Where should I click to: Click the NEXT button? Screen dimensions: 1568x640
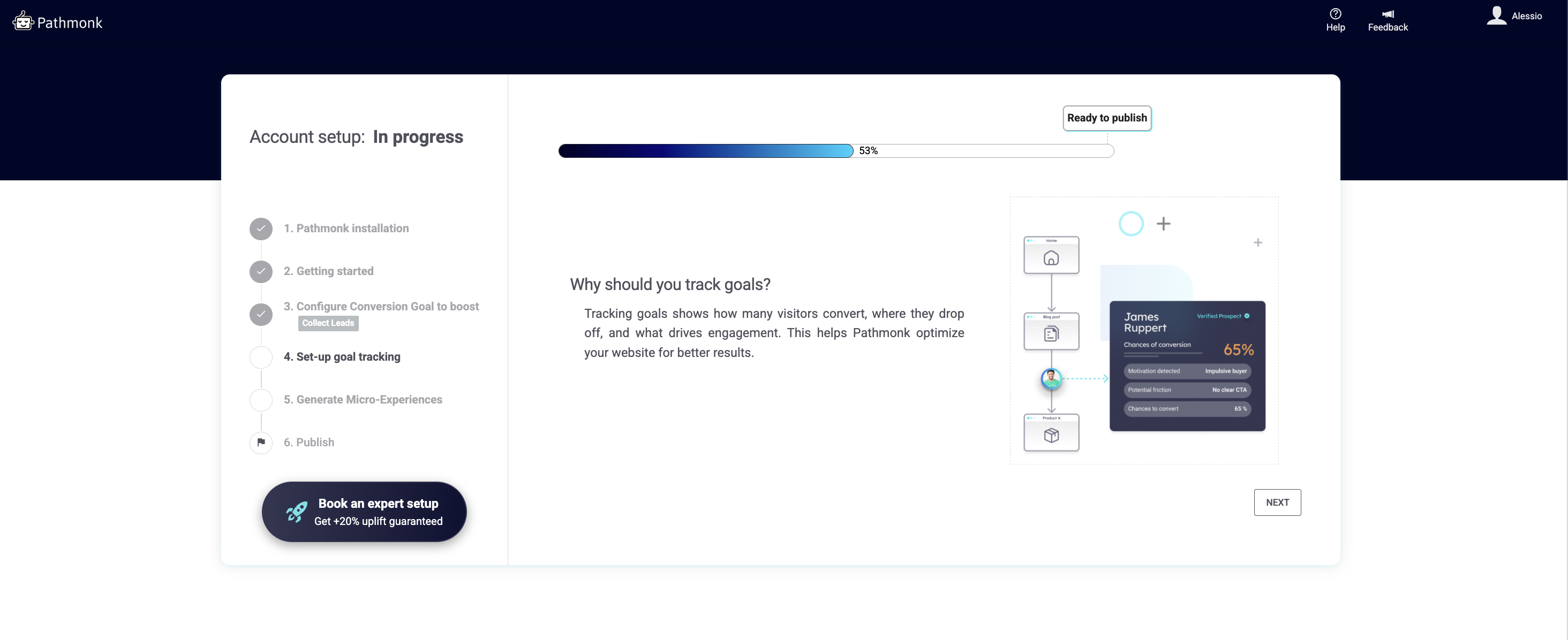click(x=1277, y=502)
